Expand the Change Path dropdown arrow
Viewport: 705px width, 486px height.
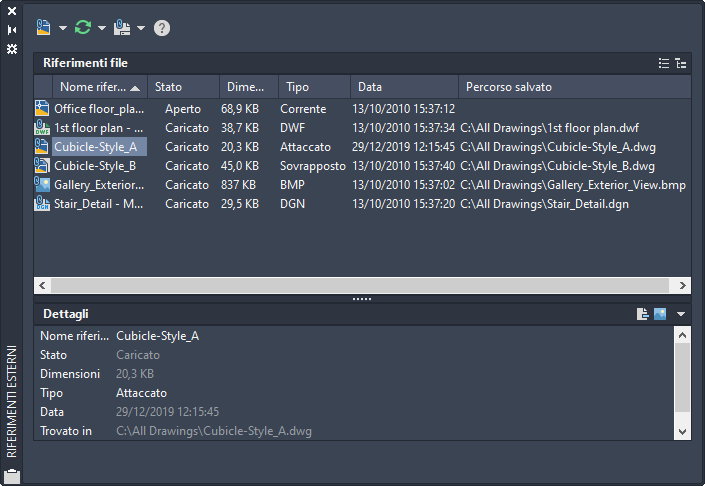[x=141, y=28]
